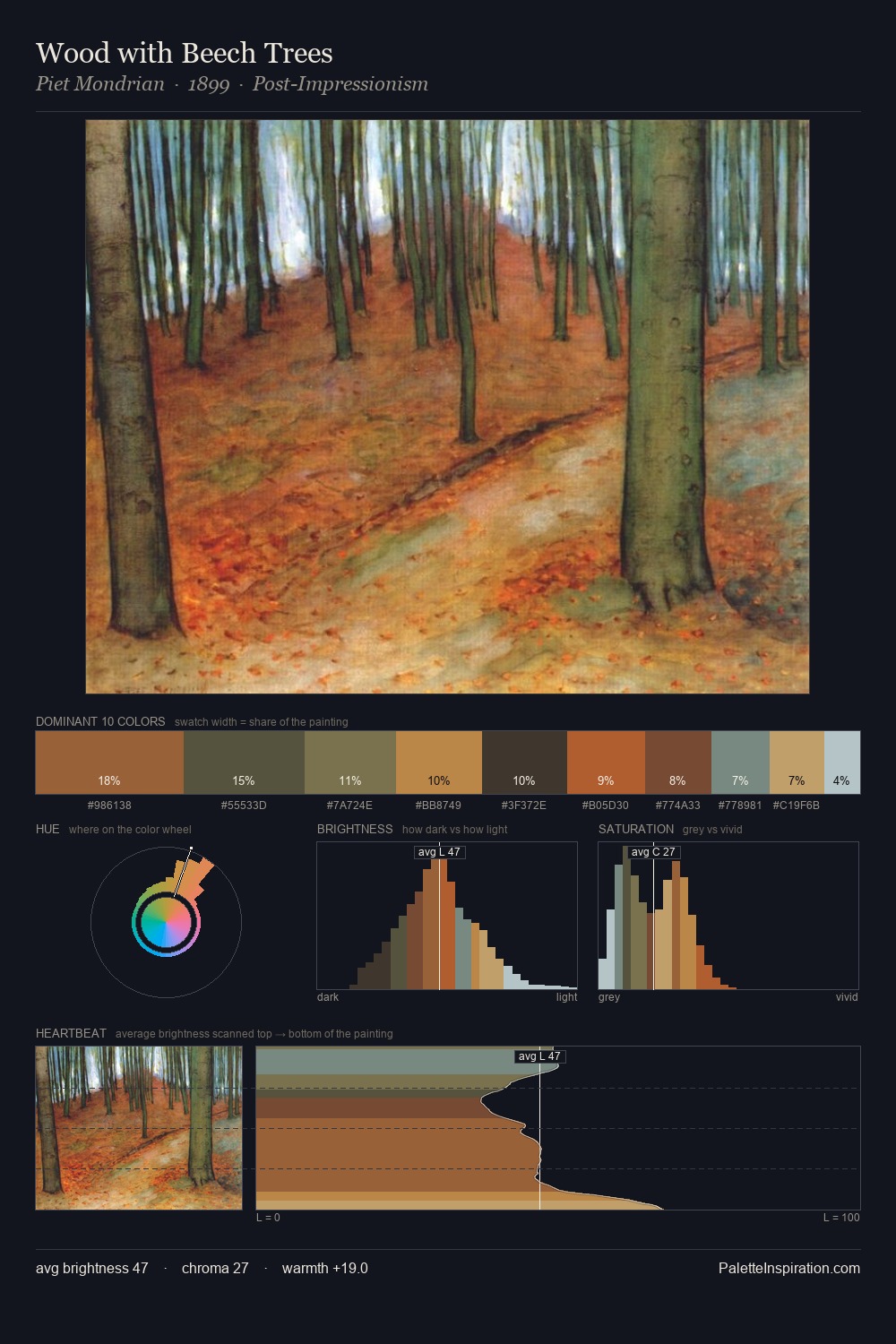896x1344 pixels.
Task: Click hex code #986138
Action: [109, 806]
